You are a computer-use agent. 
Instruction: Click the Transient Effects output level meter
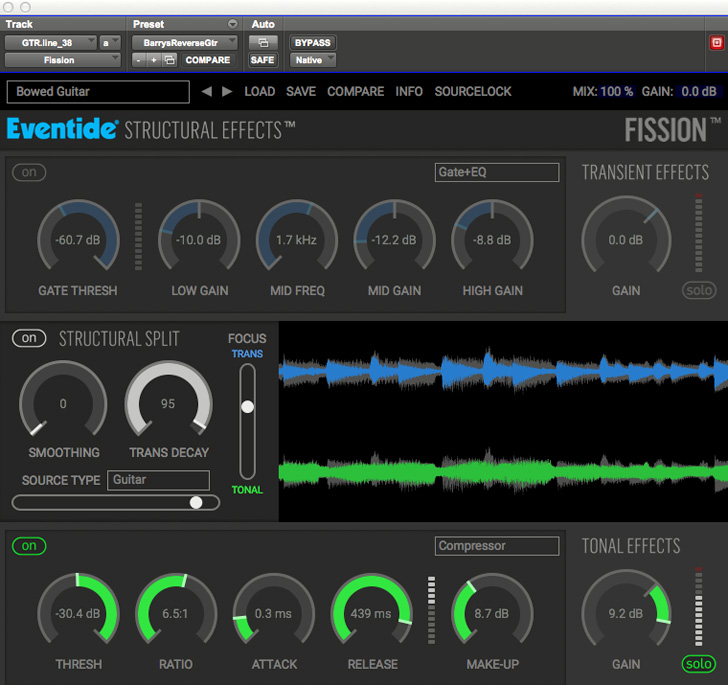699,233
